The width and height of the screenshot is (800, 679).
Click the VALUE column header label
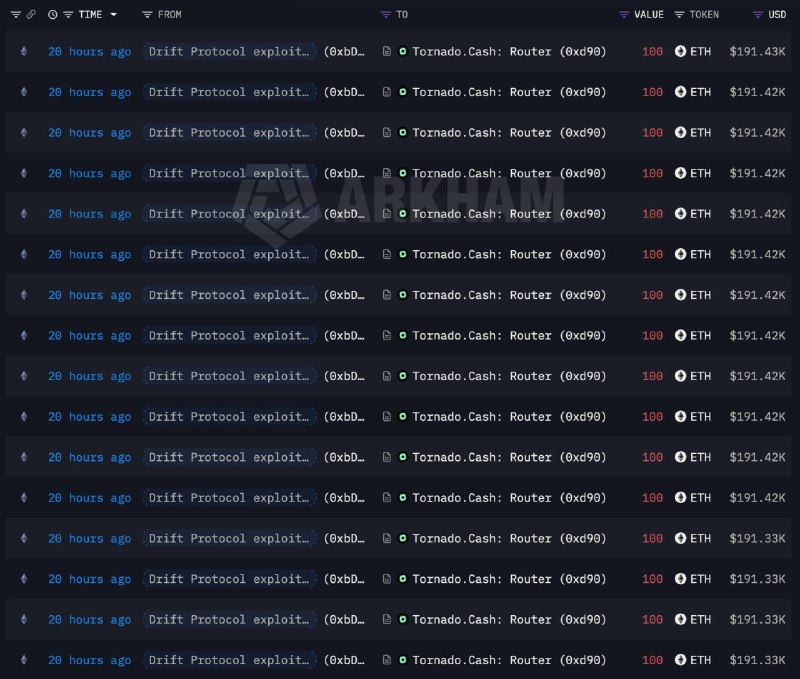coord(648,15)
